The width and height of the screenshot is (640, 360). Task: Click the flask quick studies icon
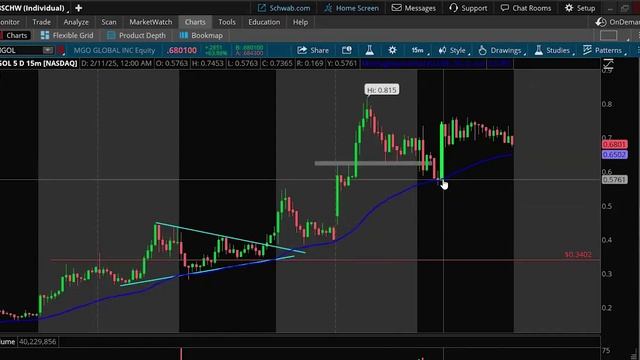369,50
